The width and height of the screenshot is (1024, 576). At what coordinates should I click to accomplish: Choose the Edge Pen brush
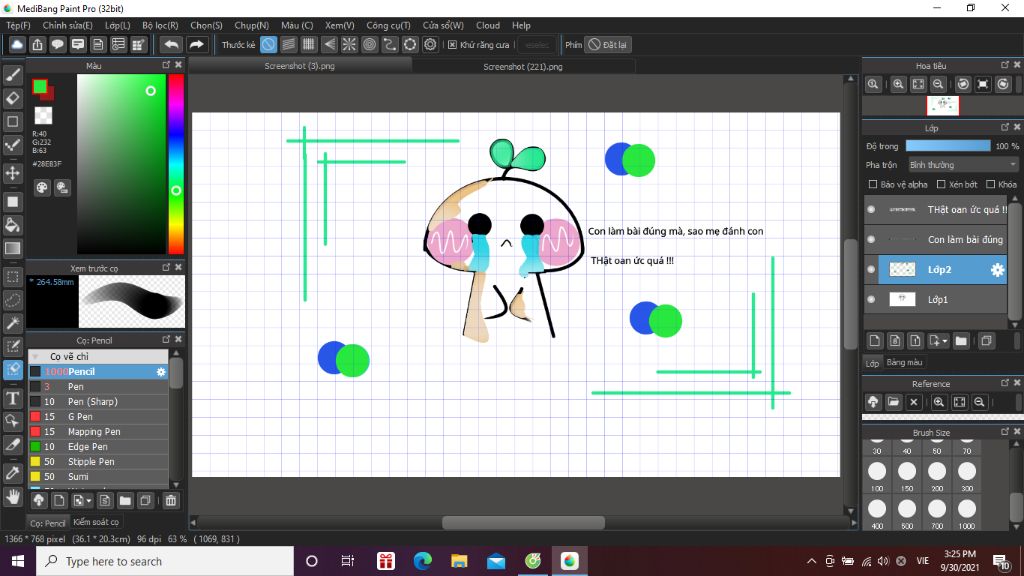click(x=99, y=447)
